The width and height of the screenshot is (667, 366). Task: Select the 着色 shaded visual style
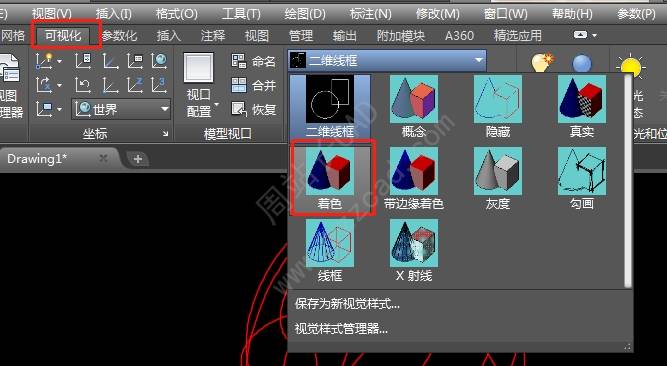point(330,179)
